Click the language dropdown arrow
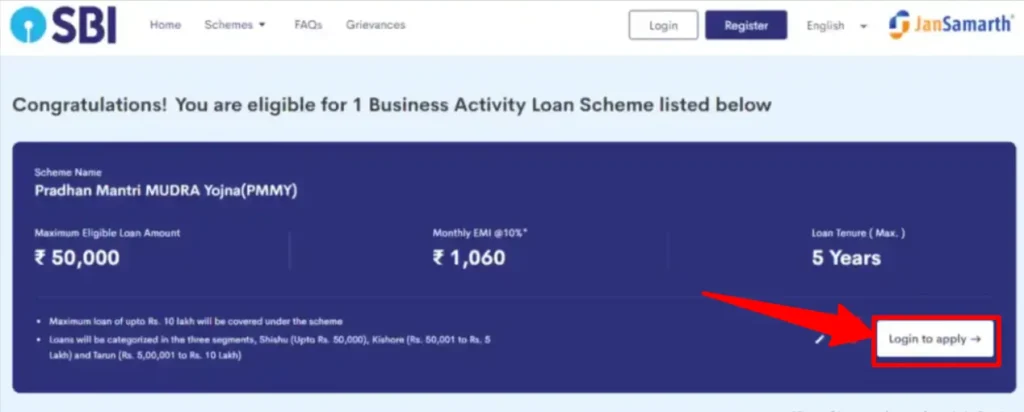1024x412 pixels. [x=863, y=26]
